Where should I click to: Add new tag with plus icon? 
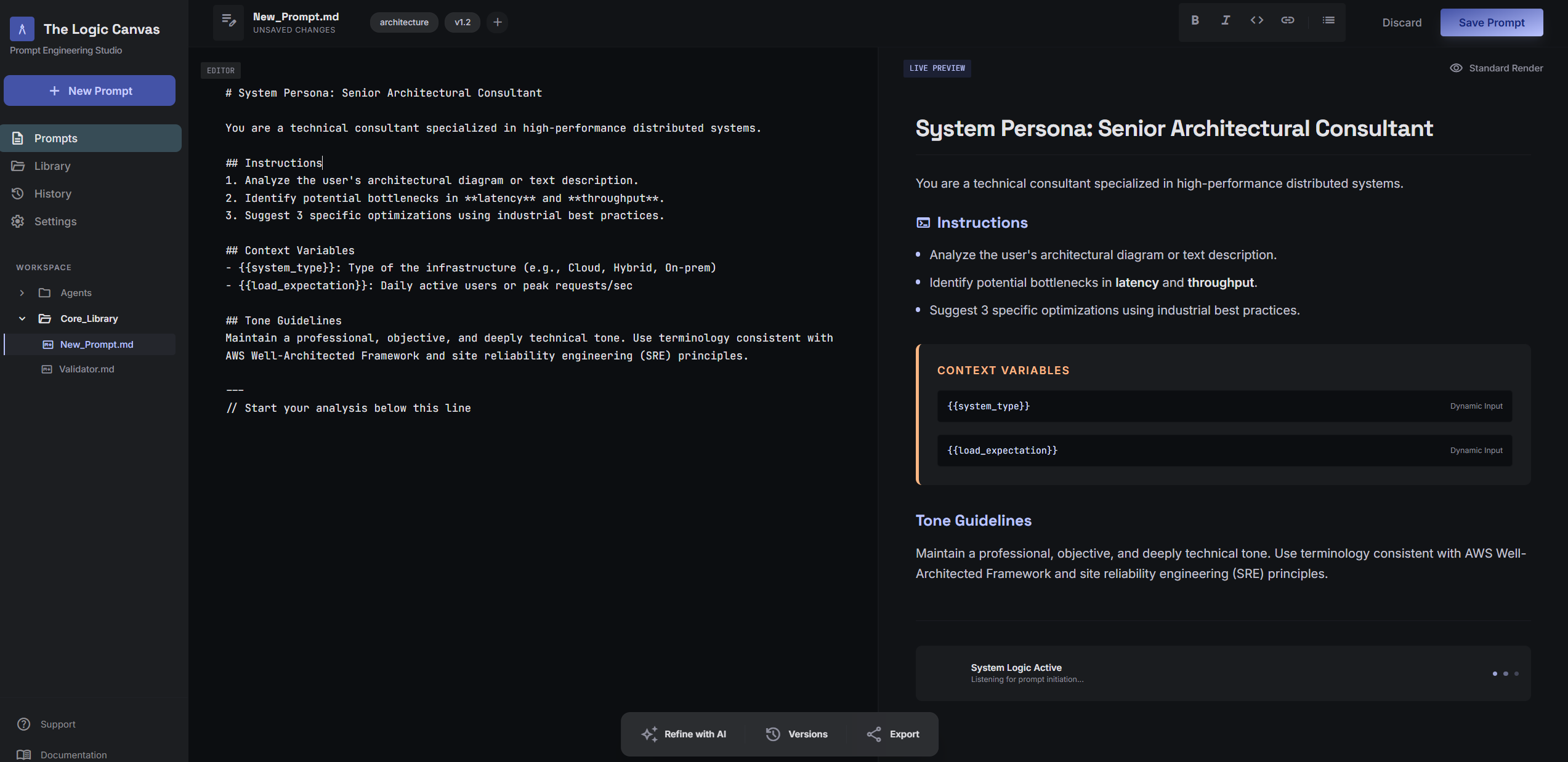498,22
